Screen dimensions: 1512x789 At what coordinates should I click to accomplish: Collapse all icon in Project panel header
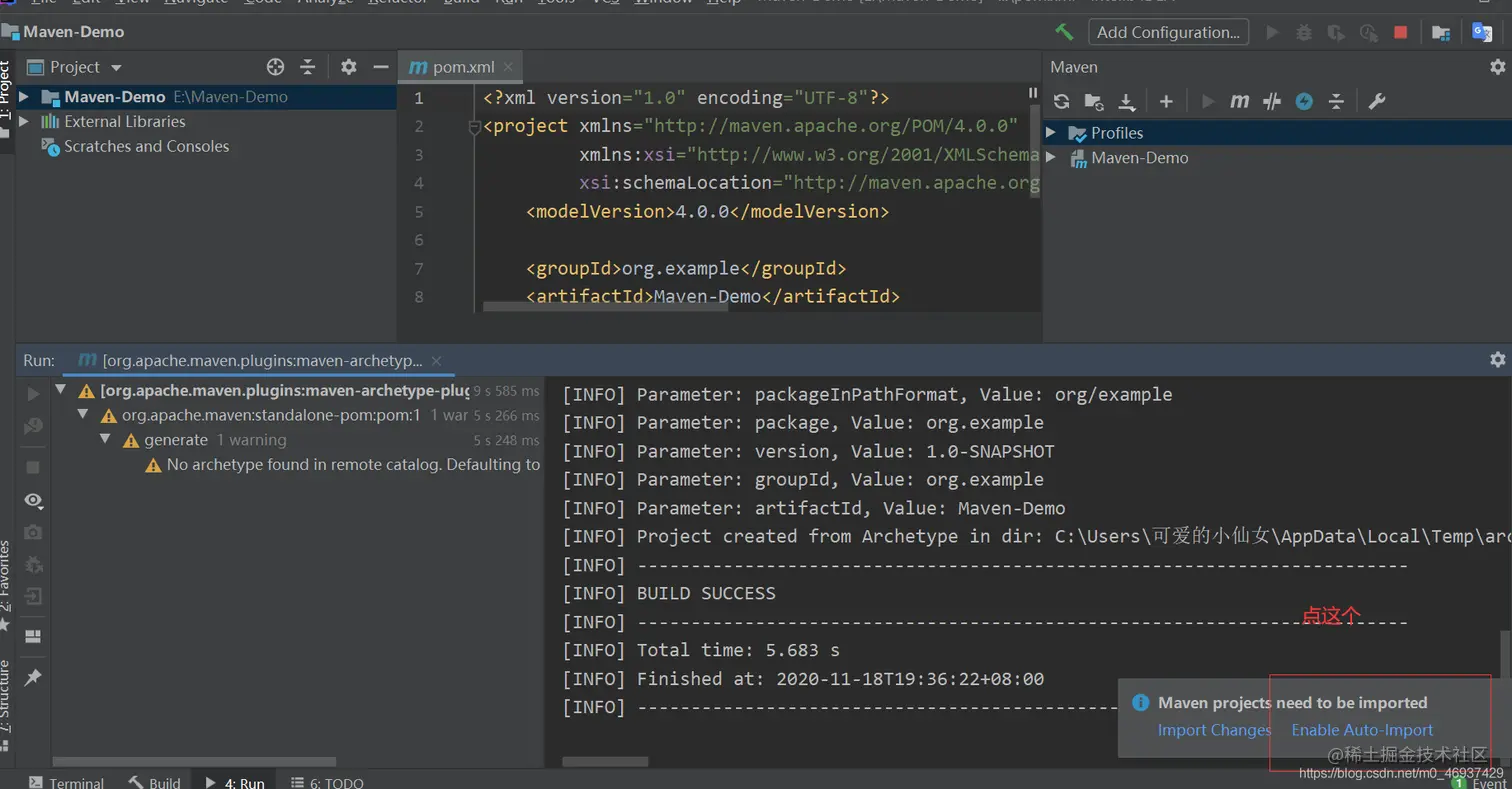(308, 67)
